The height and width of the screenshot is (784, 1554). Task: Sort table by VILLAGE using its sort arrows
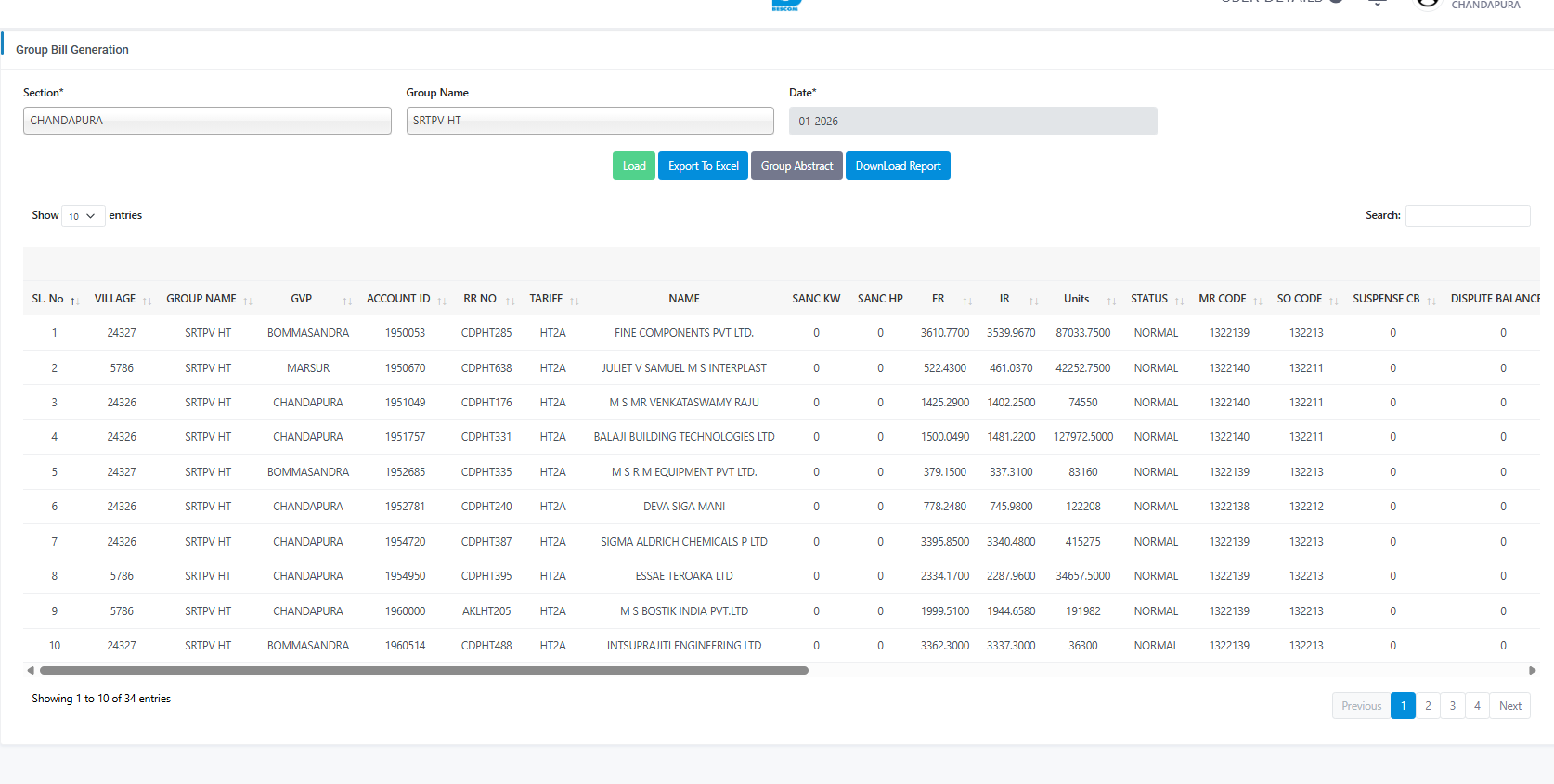pyautogui.click(x=147, y=301)
